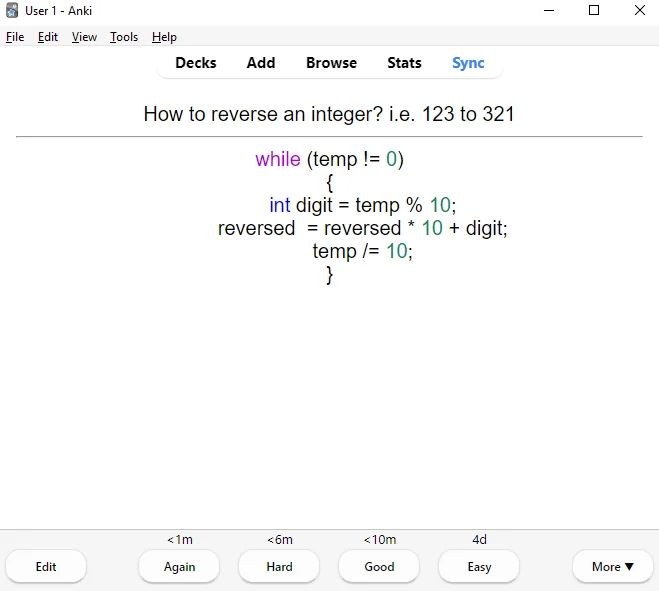Image resolution: width=659 pixels, height=591 pixels.
Task: Open the File menu
Action: click(x=15, y=37)
